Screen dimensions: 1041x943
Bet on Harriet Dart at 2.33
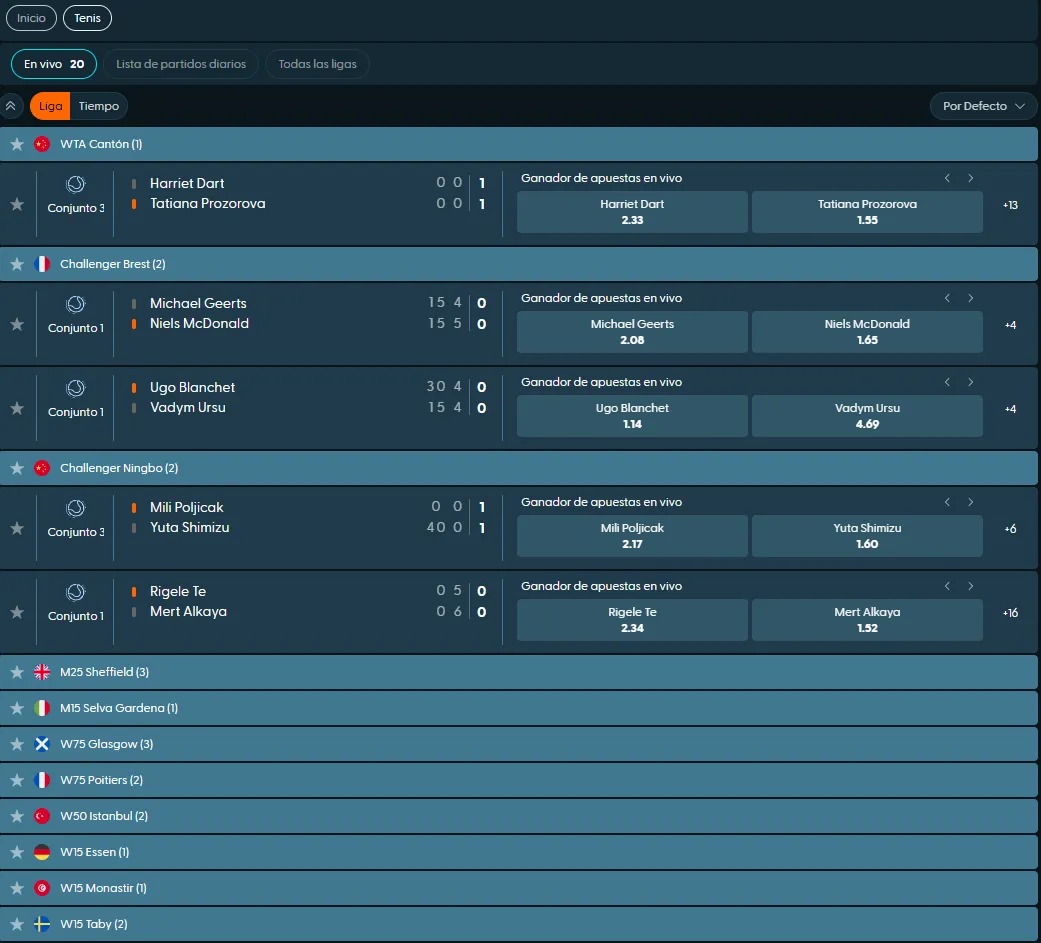tap(632, 212)
